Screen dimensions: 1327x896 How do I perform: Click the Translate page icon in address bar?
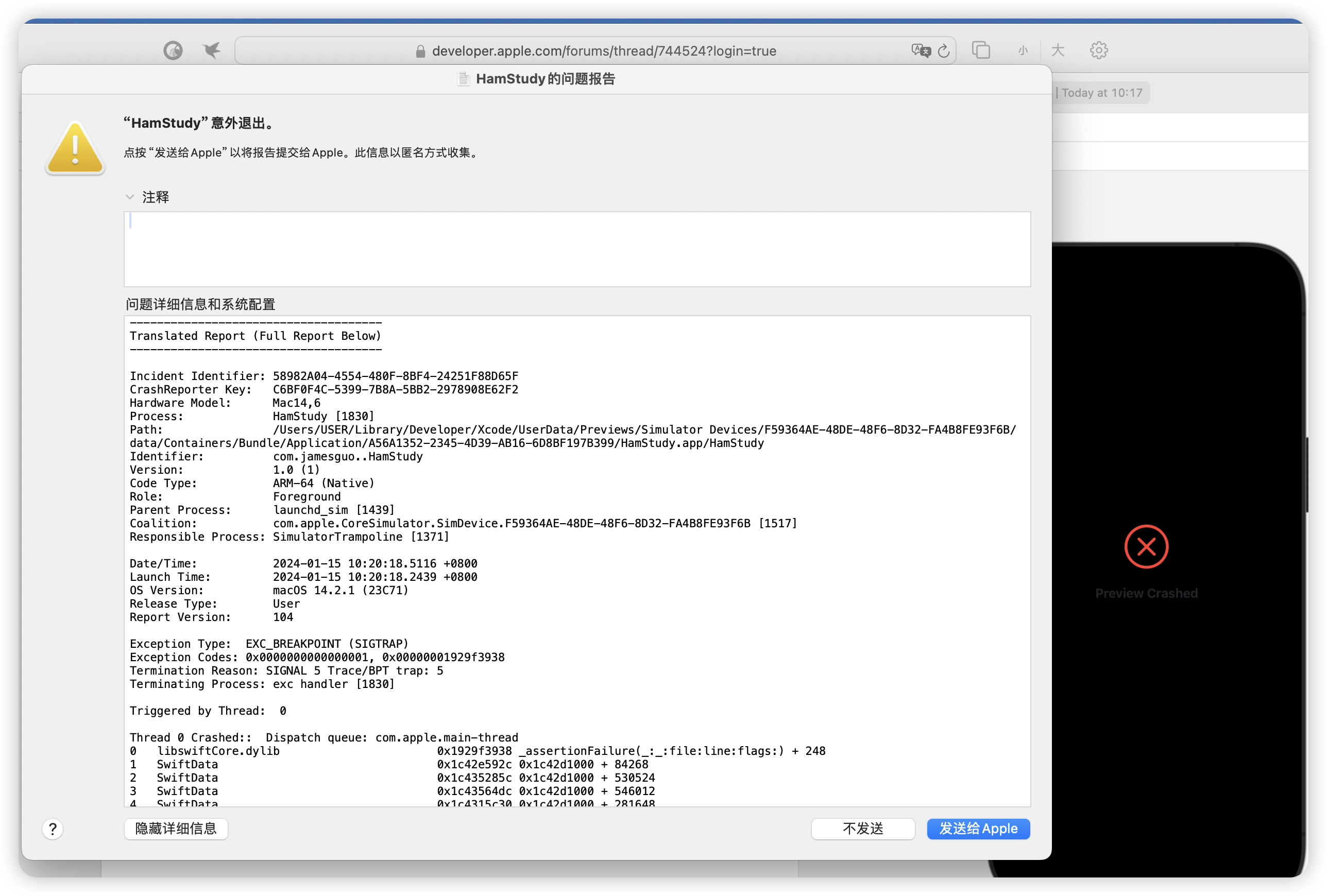[921, 51]
